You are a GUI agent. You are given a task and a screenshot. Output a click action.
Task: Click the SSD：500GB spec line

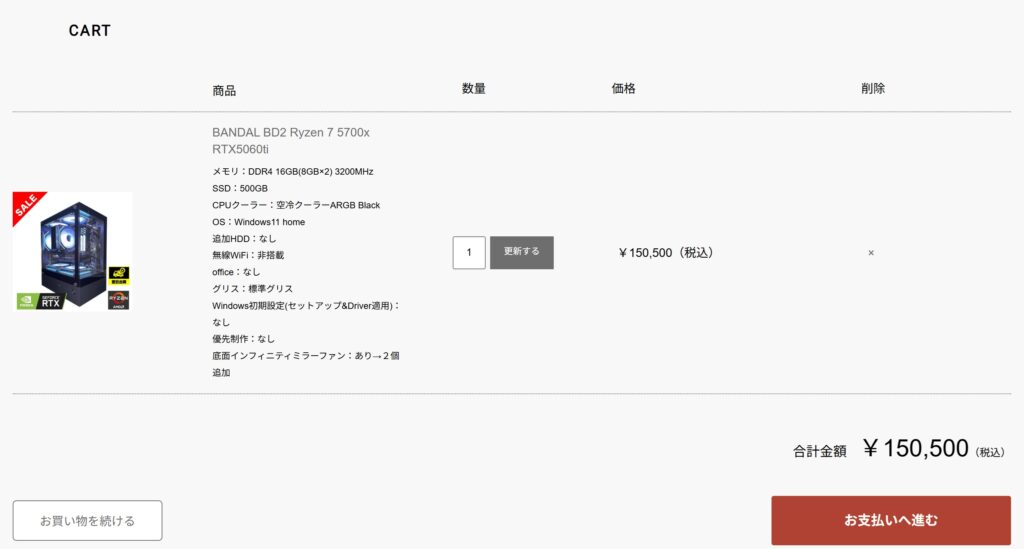click(x=240, y=188)
